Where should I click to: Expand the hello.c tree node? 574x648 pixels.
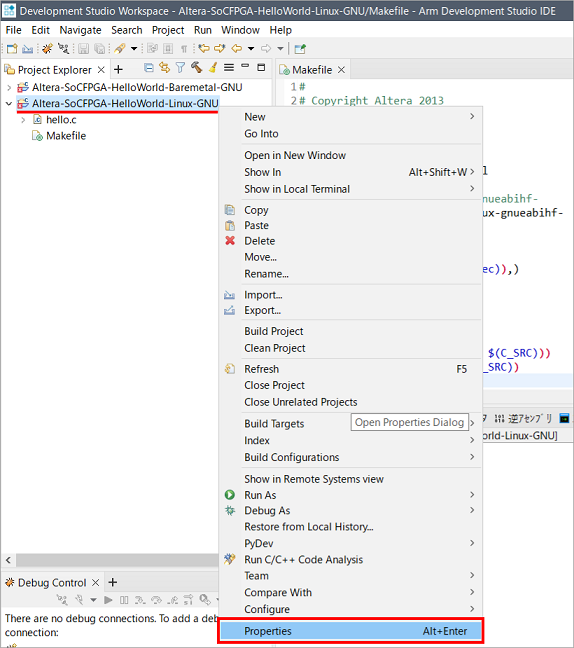(x=24, y=120)
